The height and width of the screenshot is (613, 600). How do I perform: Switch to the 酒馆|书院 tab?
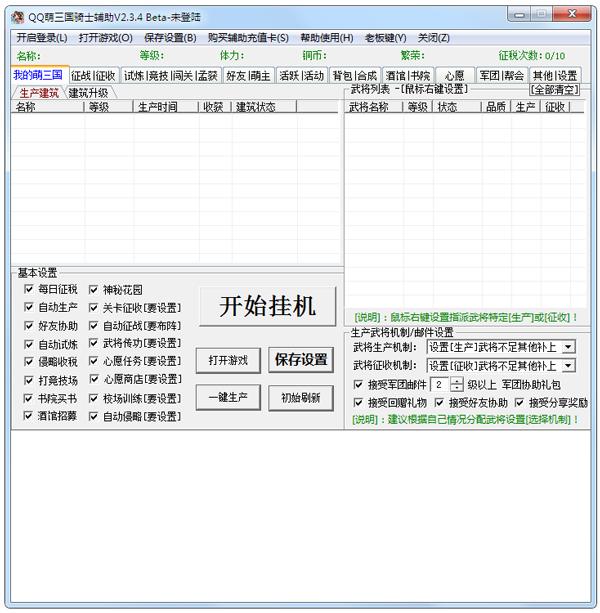coord(408,75)
